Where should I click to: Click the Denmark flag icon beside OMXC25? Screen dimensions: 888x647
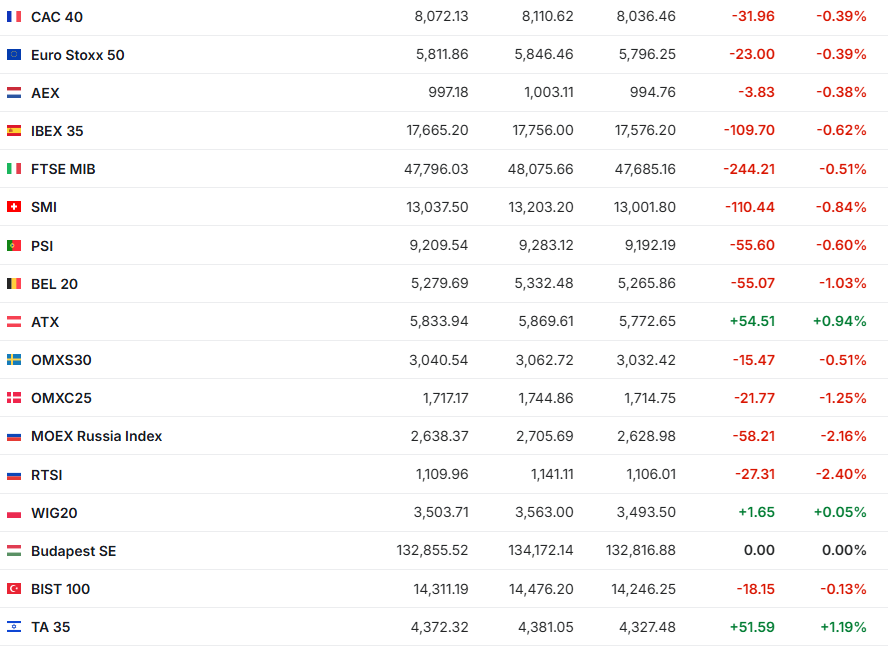(x=14, y=398)
